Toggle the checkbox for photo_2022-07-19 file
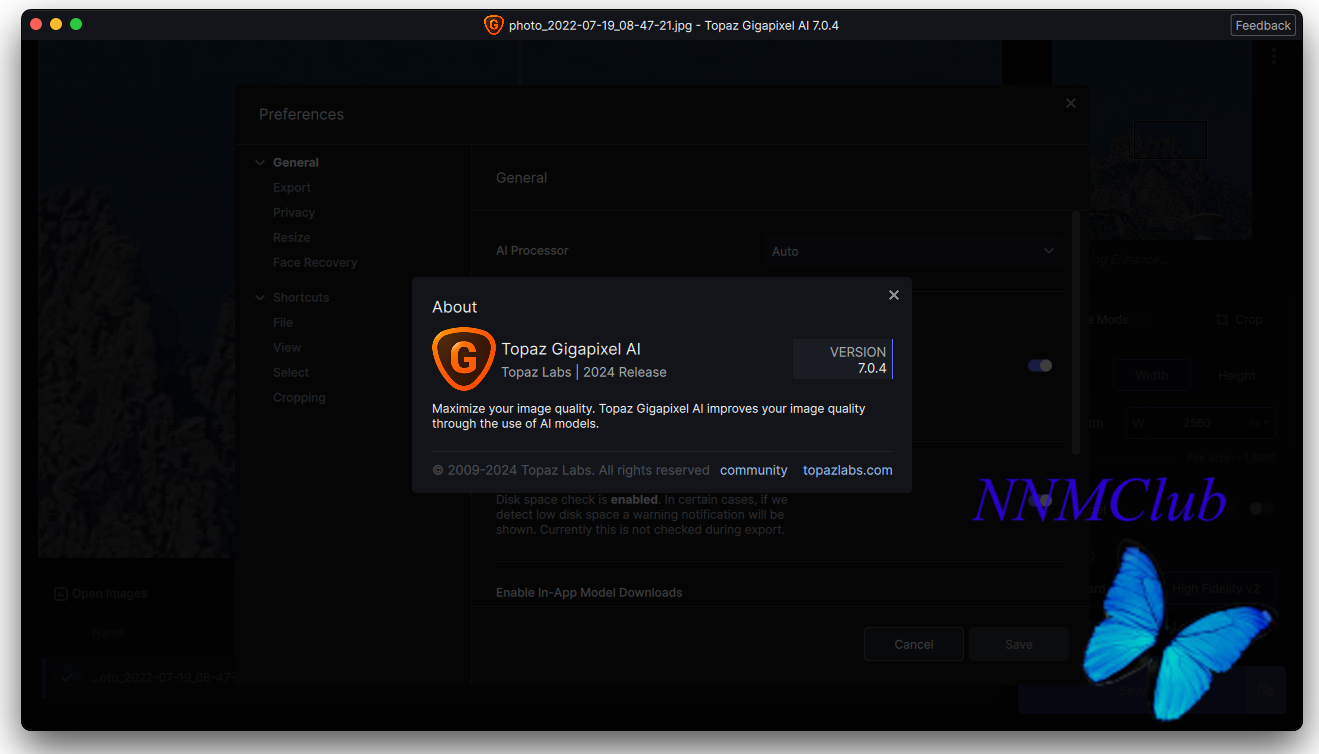The width and height of the screenshot is (1319, 754). 67,678
